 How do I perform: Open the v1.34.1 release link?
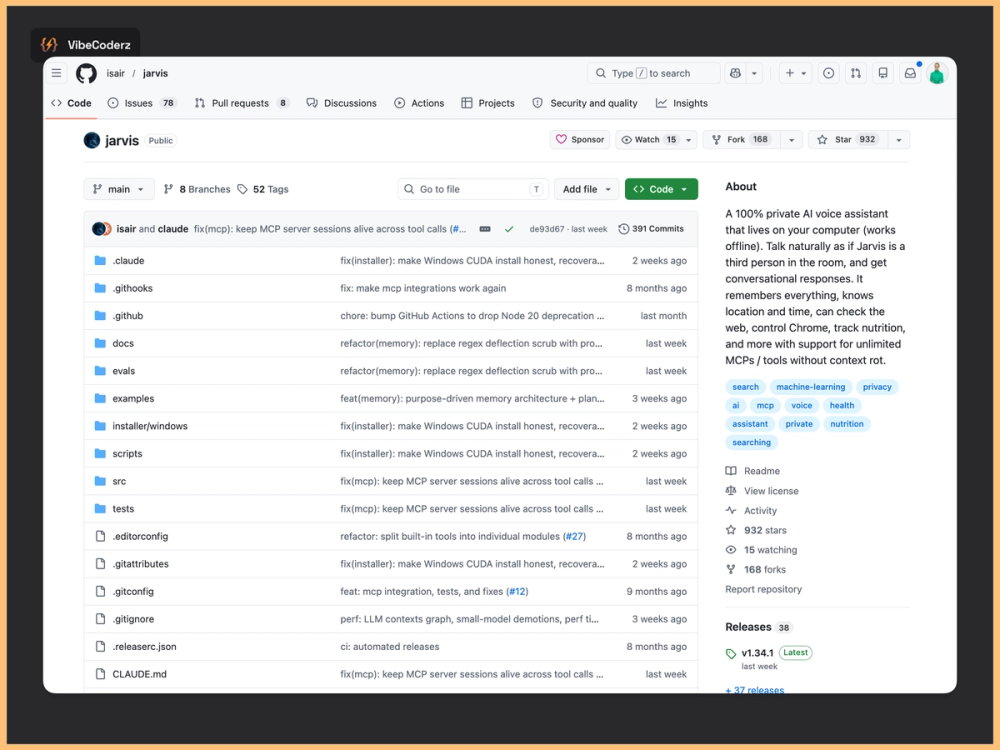[x=758, y=653]
